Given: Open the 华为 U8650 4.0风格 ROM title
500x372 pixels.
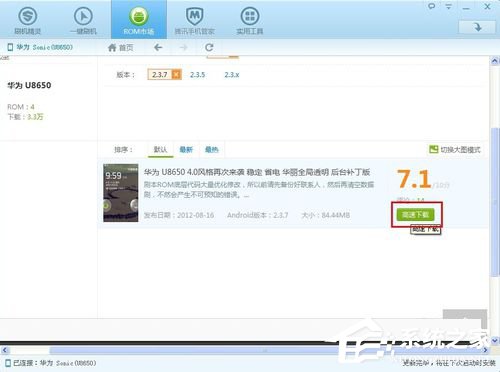Looking at the screenshot, I should coord(257,172).
